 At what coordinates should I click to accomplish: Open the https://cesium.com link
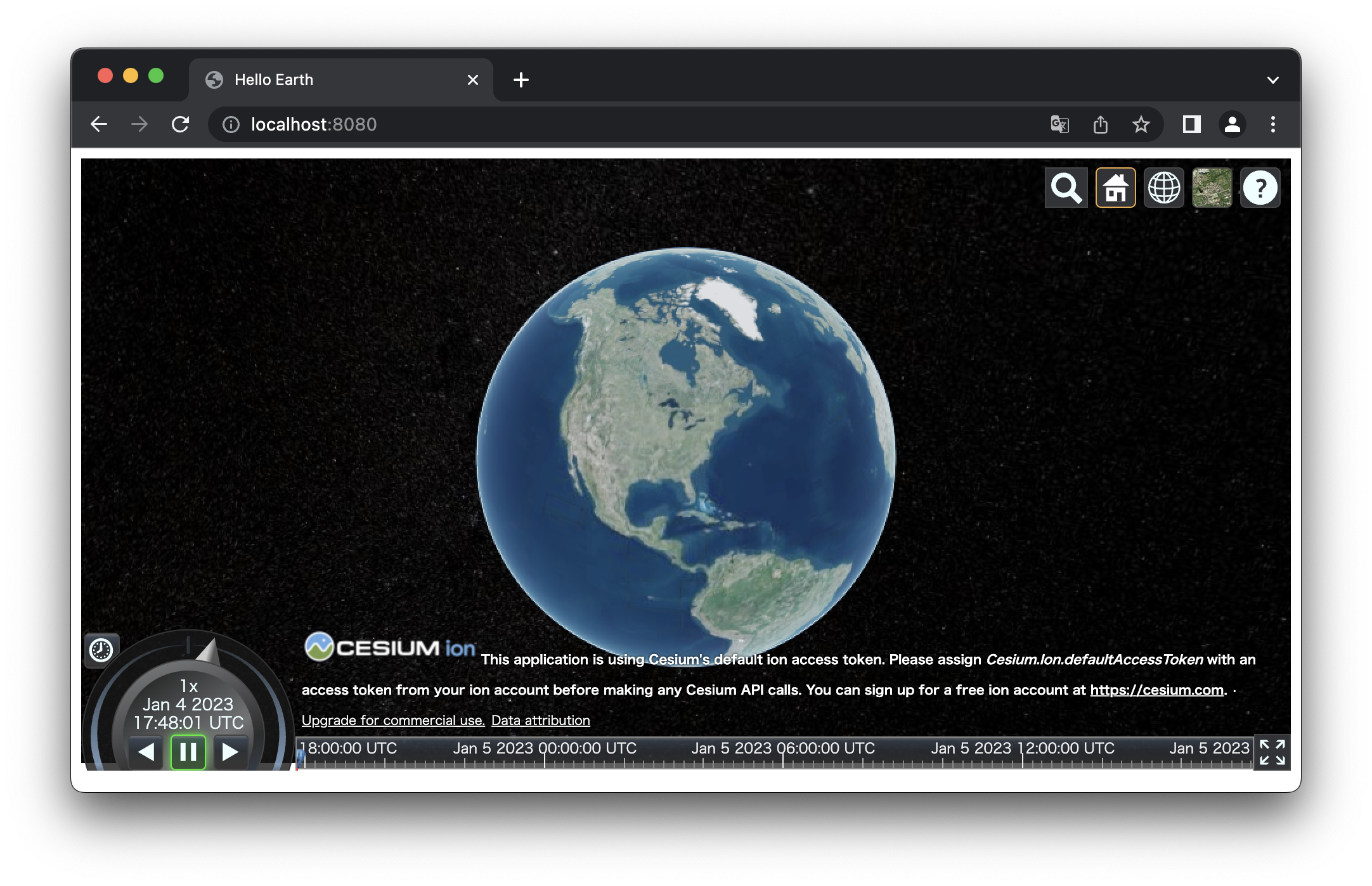point(1156,690)
